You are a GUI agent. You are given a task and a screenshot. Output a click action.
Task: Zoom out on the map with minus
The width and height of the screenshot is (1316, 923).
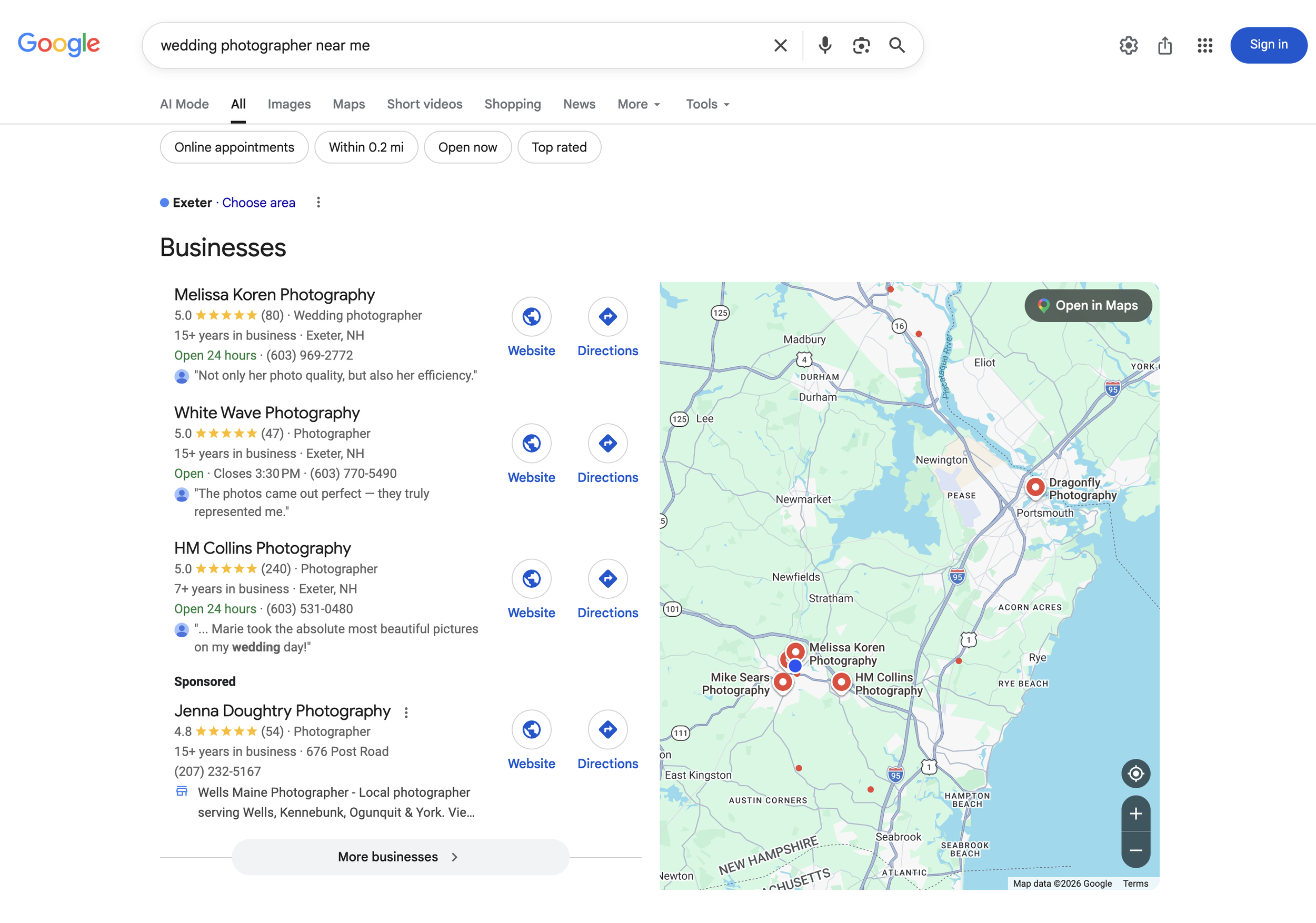point(1135,850)
